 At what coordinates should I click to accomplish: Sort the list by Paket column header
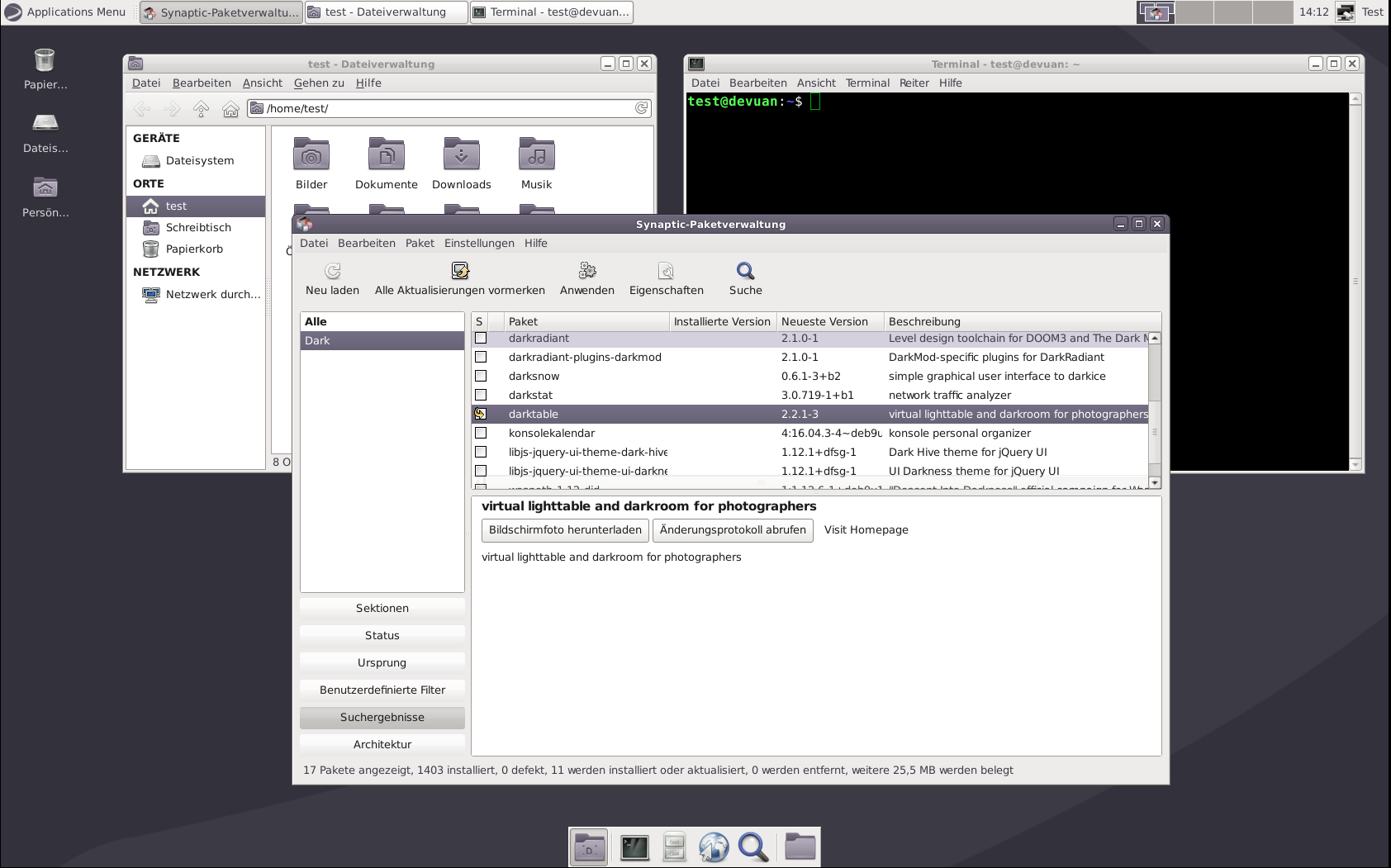click(x=586, y=321)
